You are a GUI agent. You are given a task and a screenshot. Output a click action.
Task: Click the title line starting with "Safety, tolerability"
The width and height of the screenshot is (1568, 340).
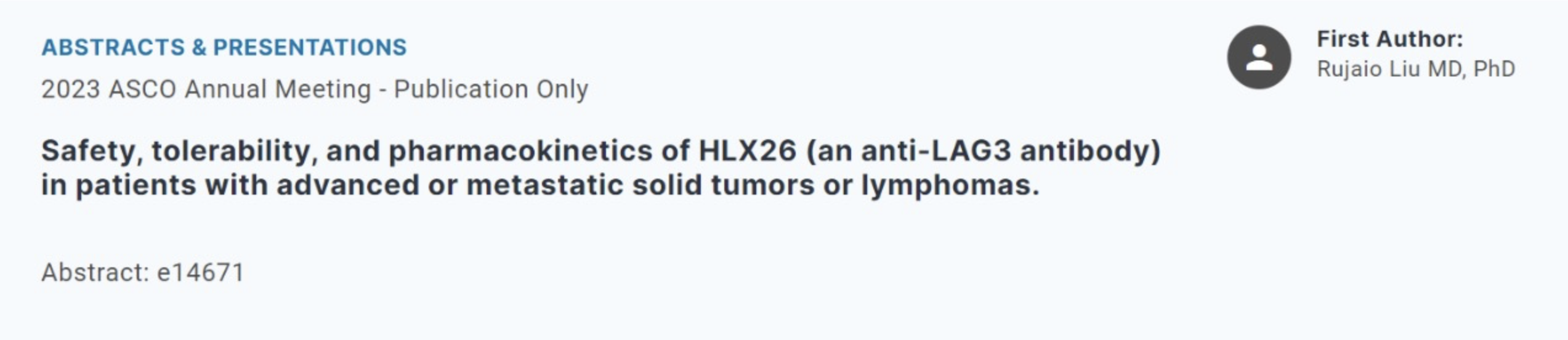pyautogui.click(x=600, y=151)
